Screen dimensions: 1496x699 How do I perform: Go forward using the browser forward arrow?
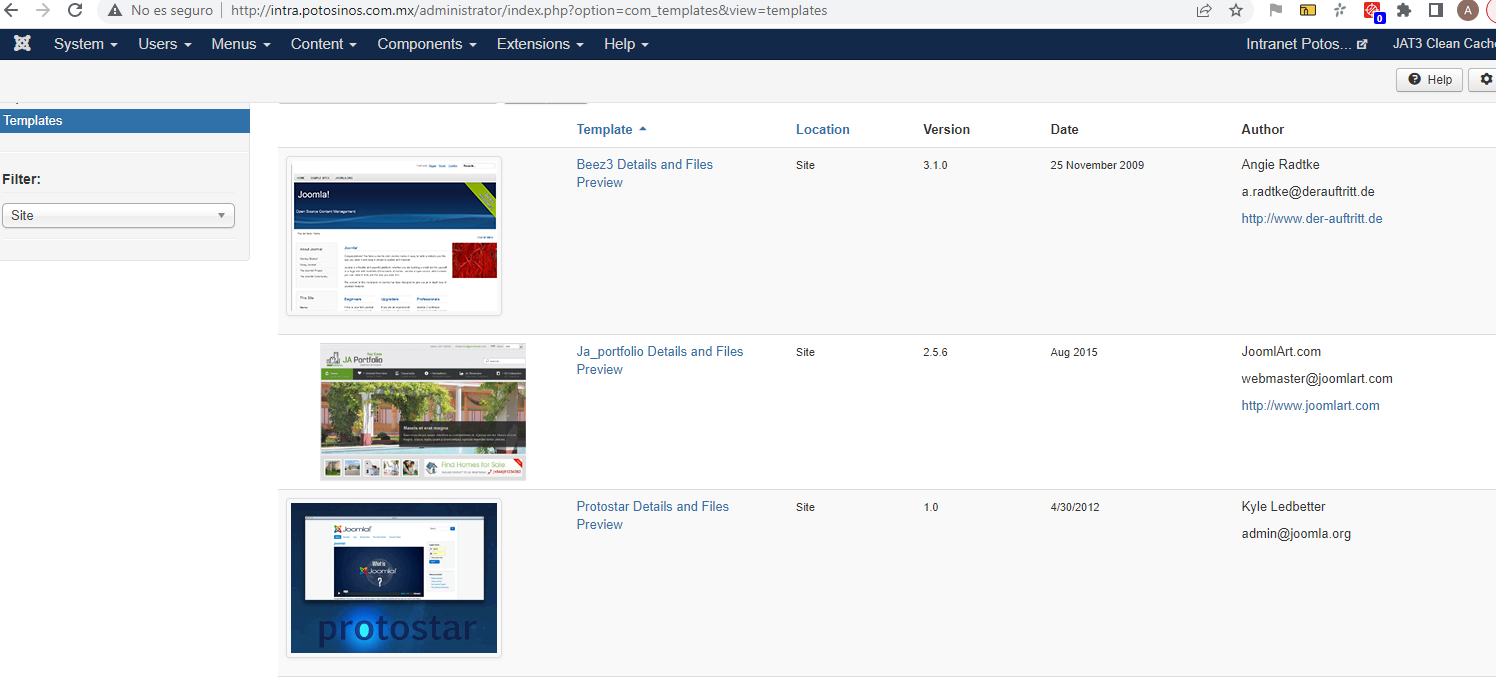click(42, 10)
